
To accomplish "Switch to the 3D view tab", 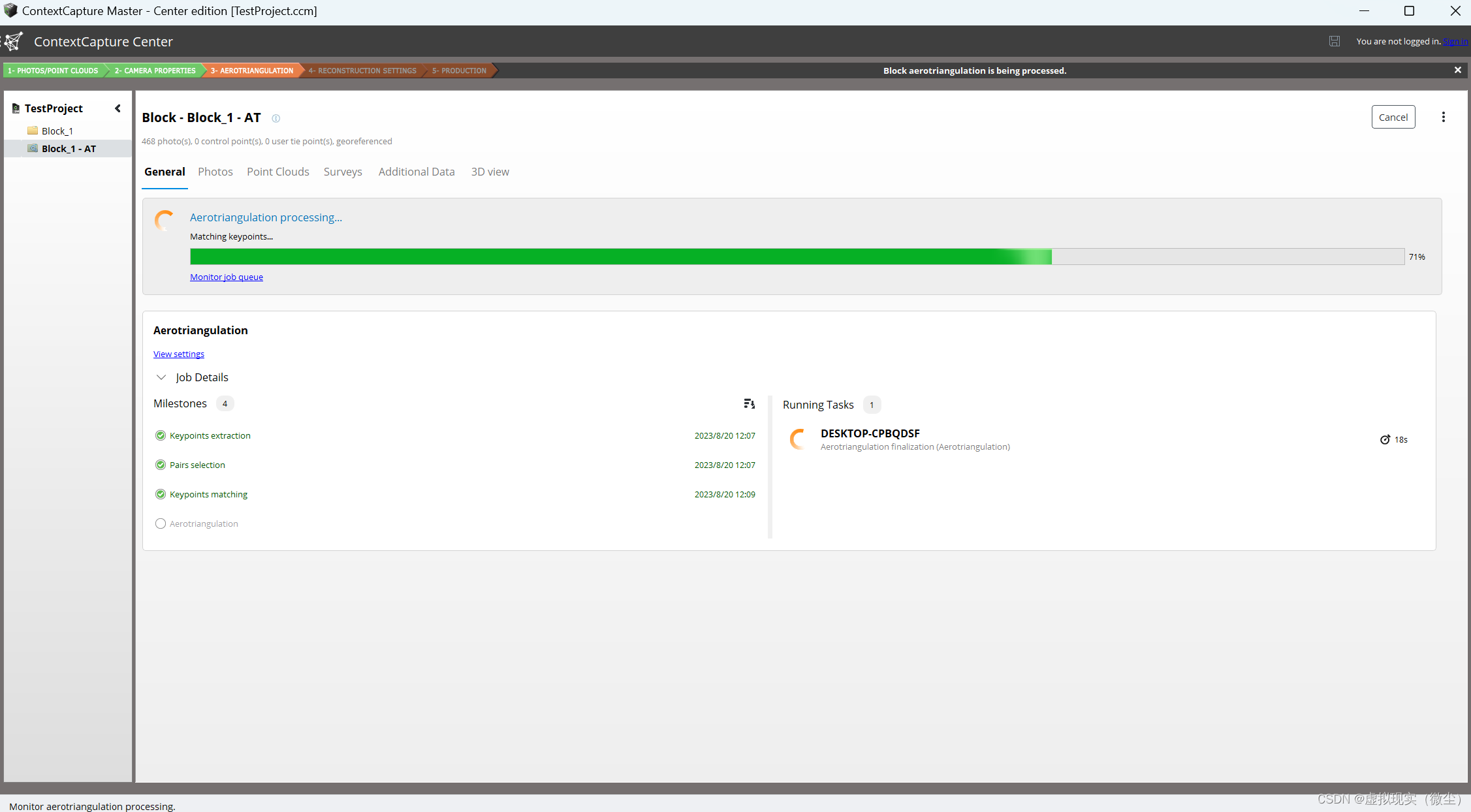I will pyautogui.click(x=490, y=172).
